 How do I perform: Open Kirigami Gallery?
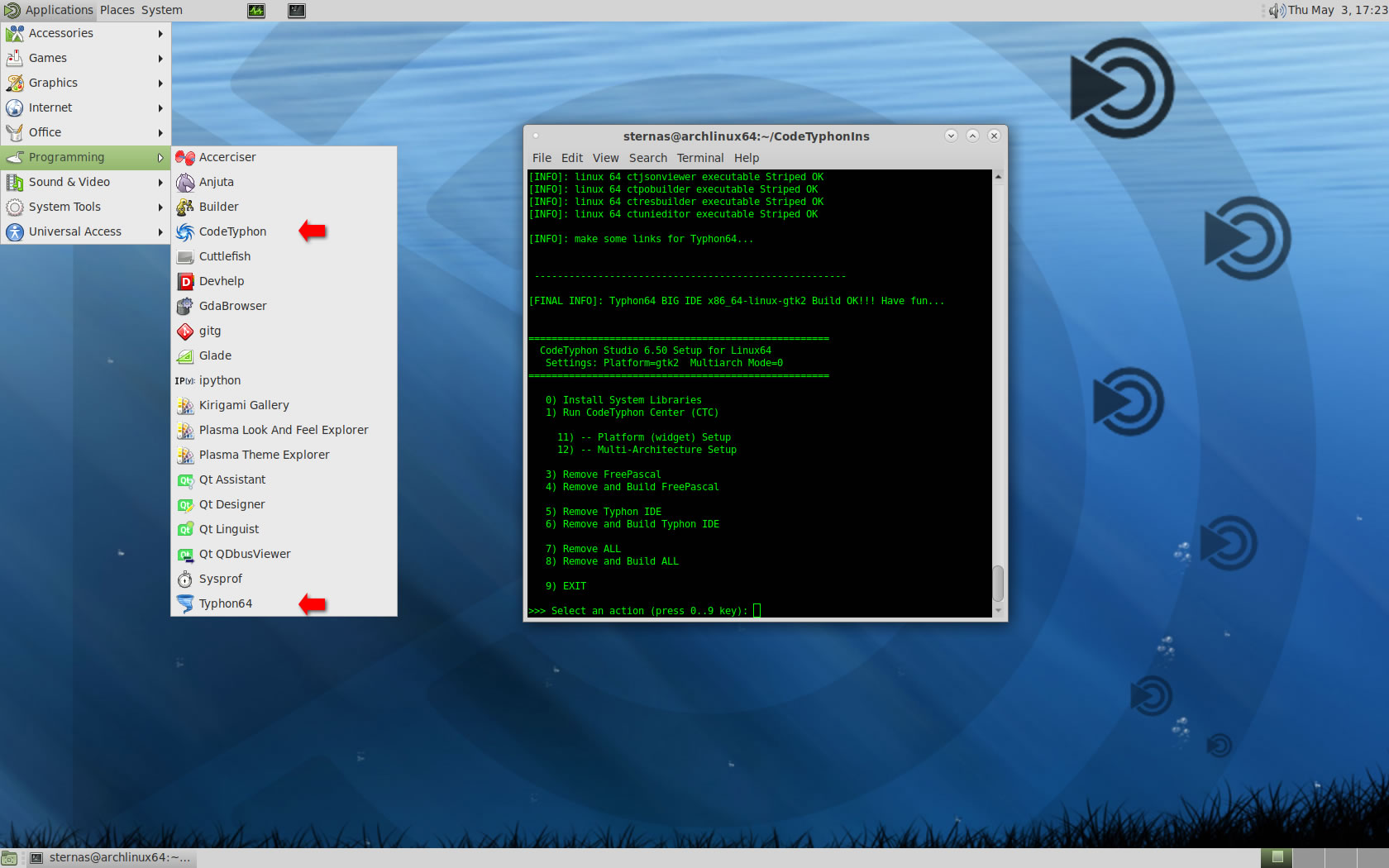tap(284, 405)
